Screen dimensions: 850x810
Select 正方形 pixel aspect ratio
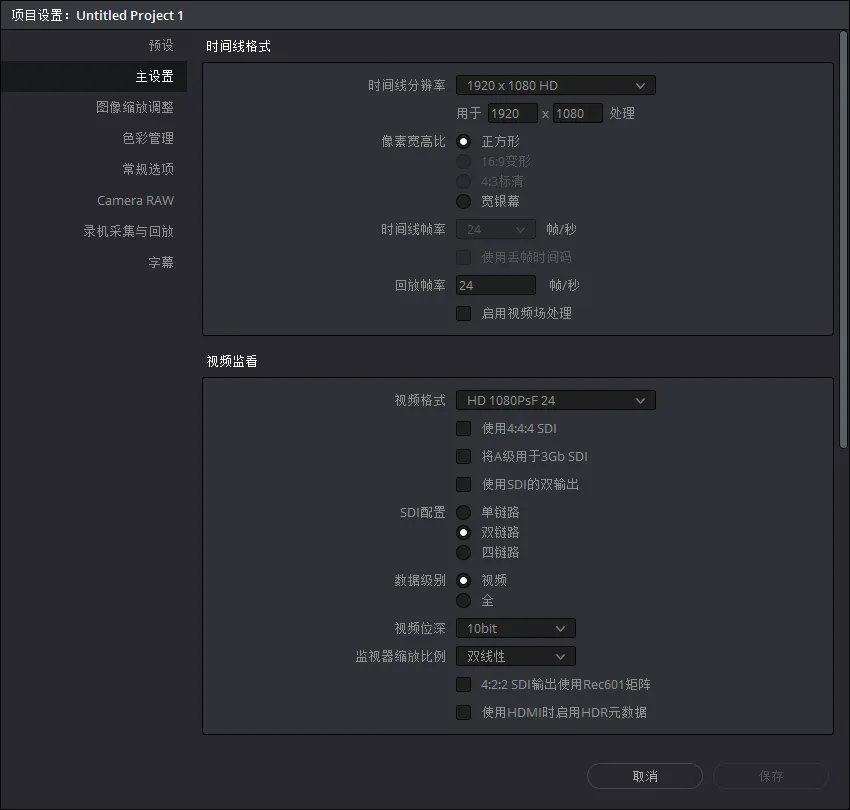(463, 141)
